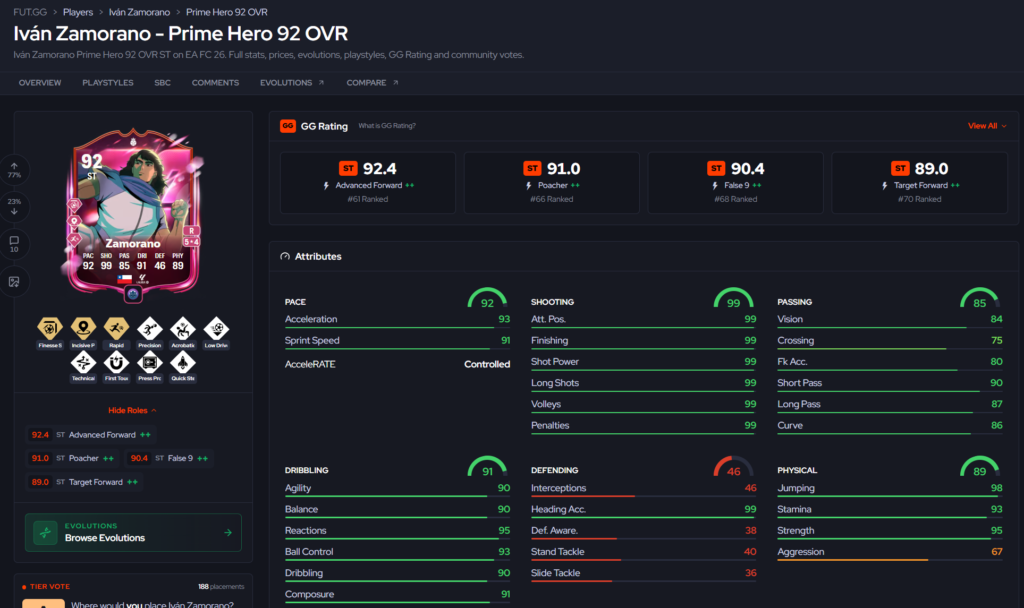This screenshot has width=1024, height=608.
Task: Click the 91.0 ST Poacher role chip
Action: [72, 458]
